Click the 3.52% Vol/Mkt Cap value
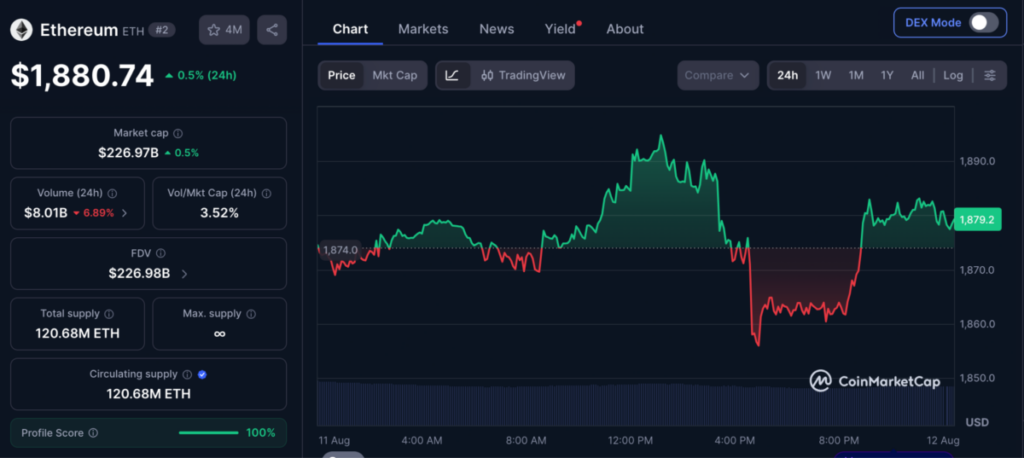Image resolution: width=1024 pixels, height=458 pixels. pos(219,213)
